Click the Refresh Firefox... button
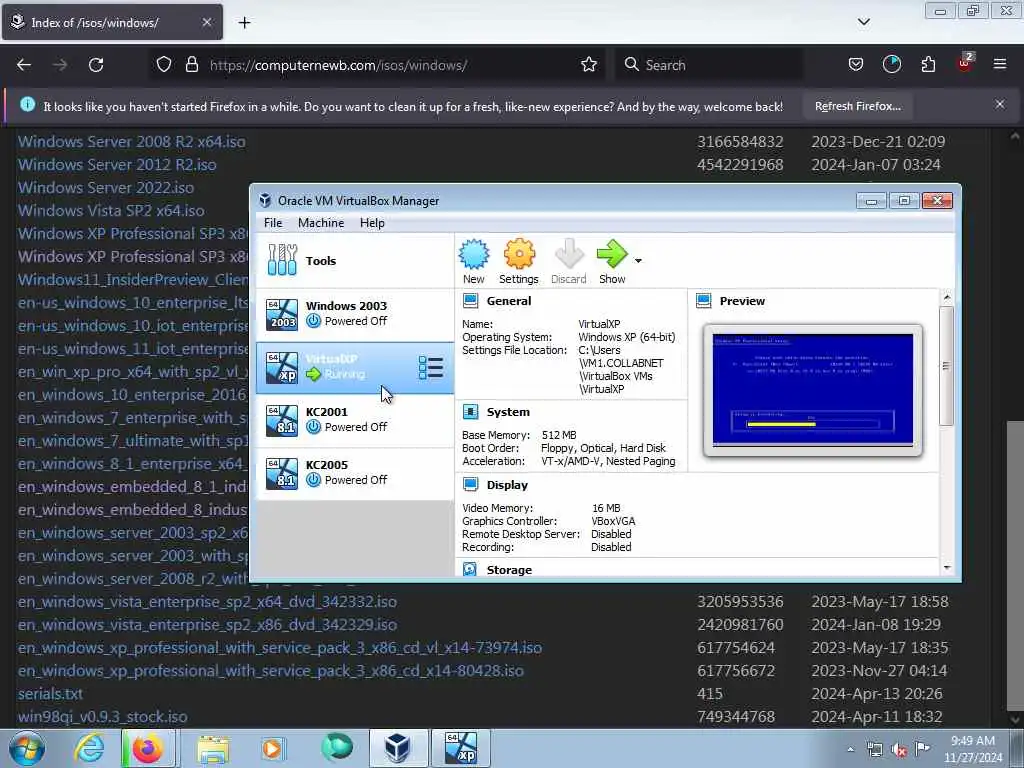The image size is (1024, 768). coord(857,106)
